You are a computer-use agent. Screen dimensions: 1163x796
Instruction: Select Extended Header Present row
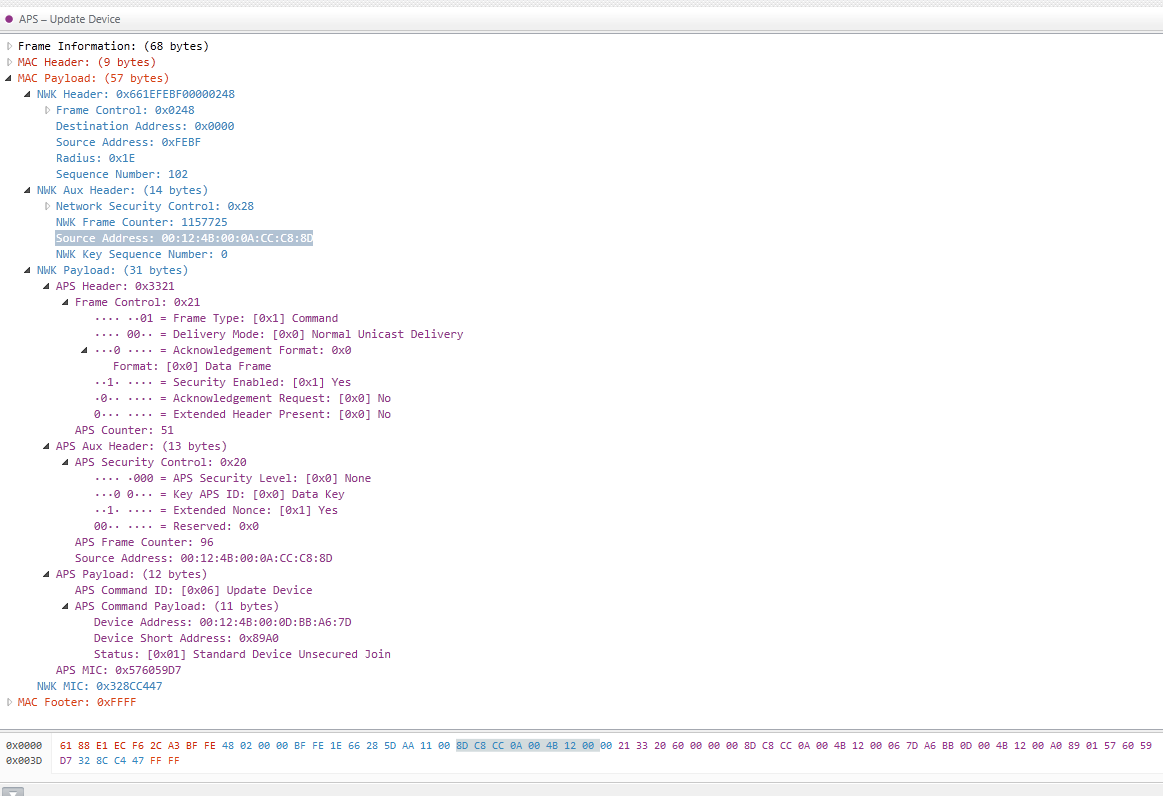[x=243, y=414]
